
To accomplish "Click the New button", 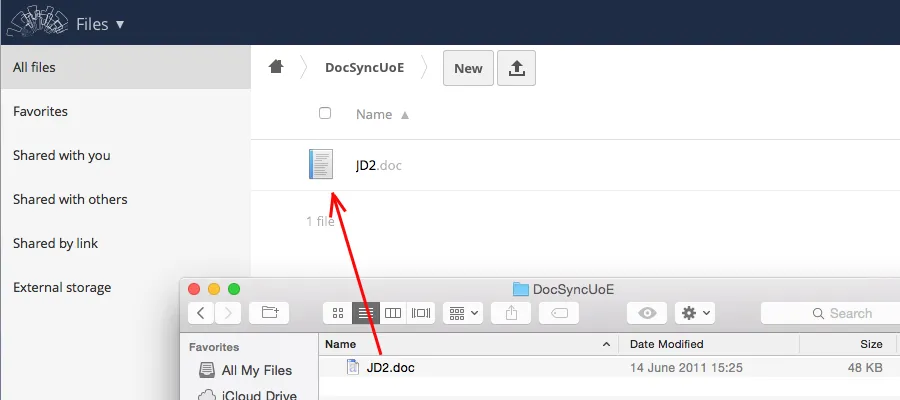I will coord(468,68).
